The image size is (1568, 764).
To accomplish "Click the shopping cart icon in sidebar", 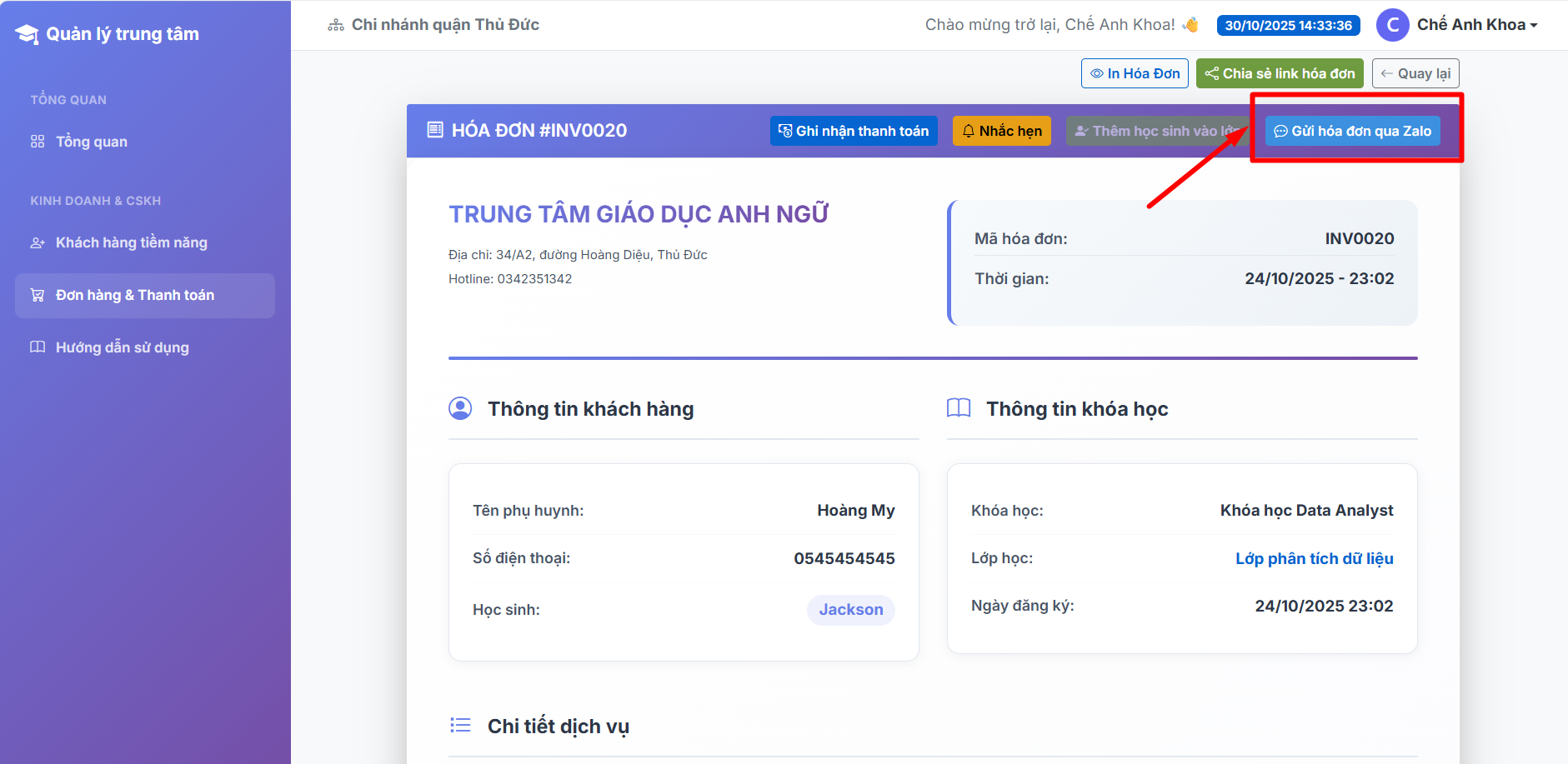I will 38,296.
